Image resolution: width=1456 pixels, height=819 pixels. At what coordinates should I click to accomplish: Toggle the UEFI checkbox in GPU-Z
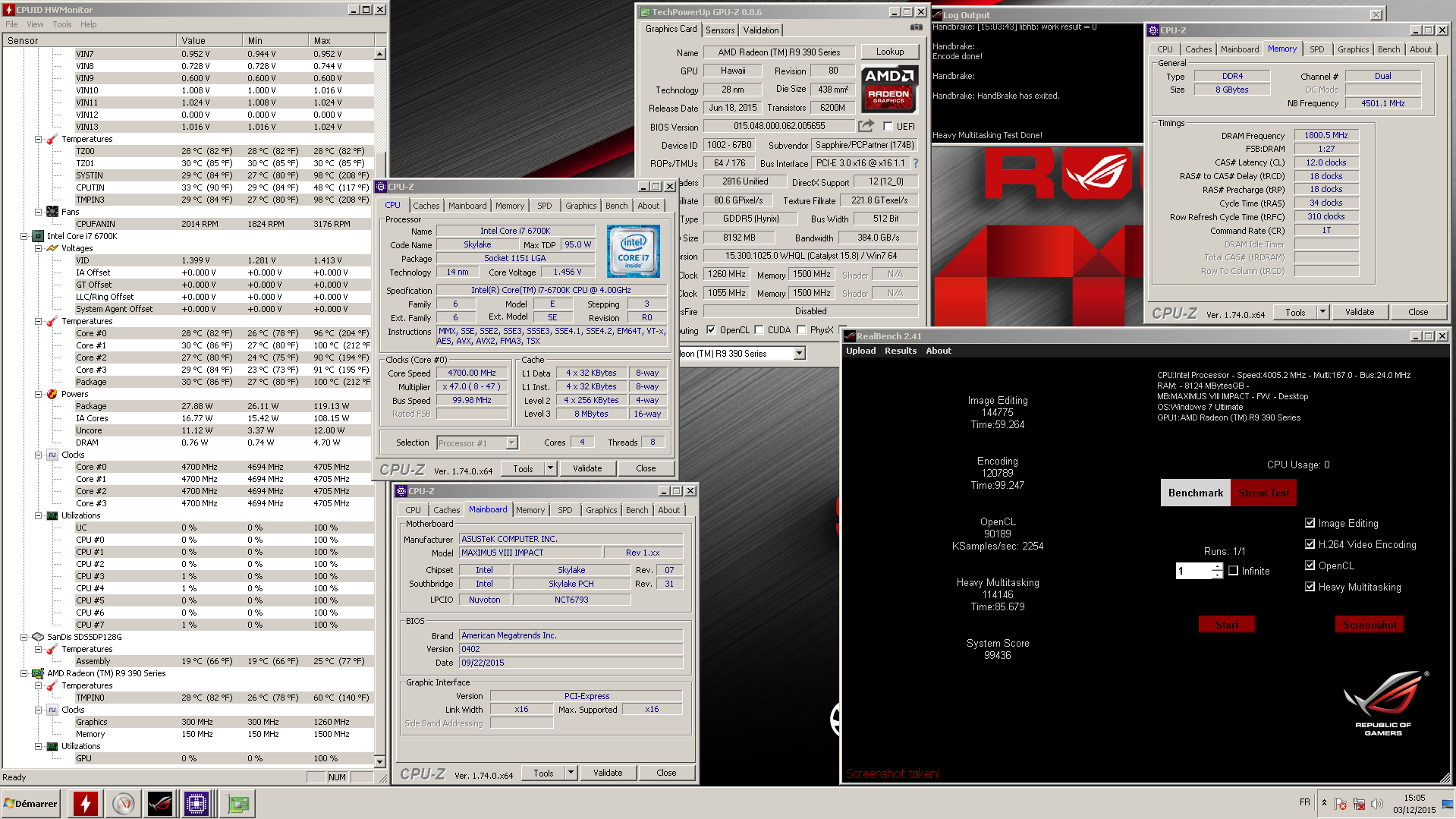coord(888,127)
